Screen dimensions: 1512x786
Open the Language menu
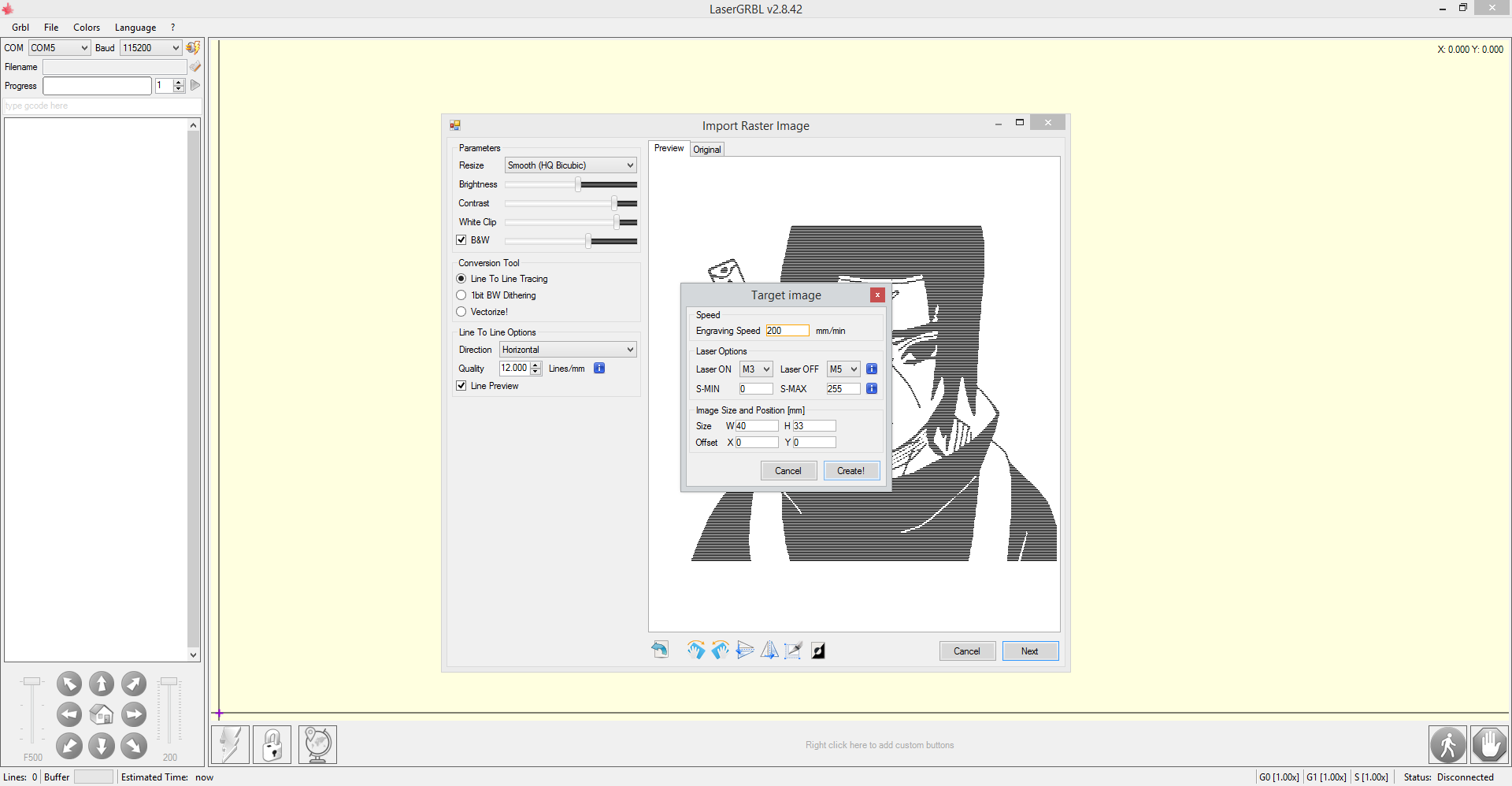(x=135, y=28)
